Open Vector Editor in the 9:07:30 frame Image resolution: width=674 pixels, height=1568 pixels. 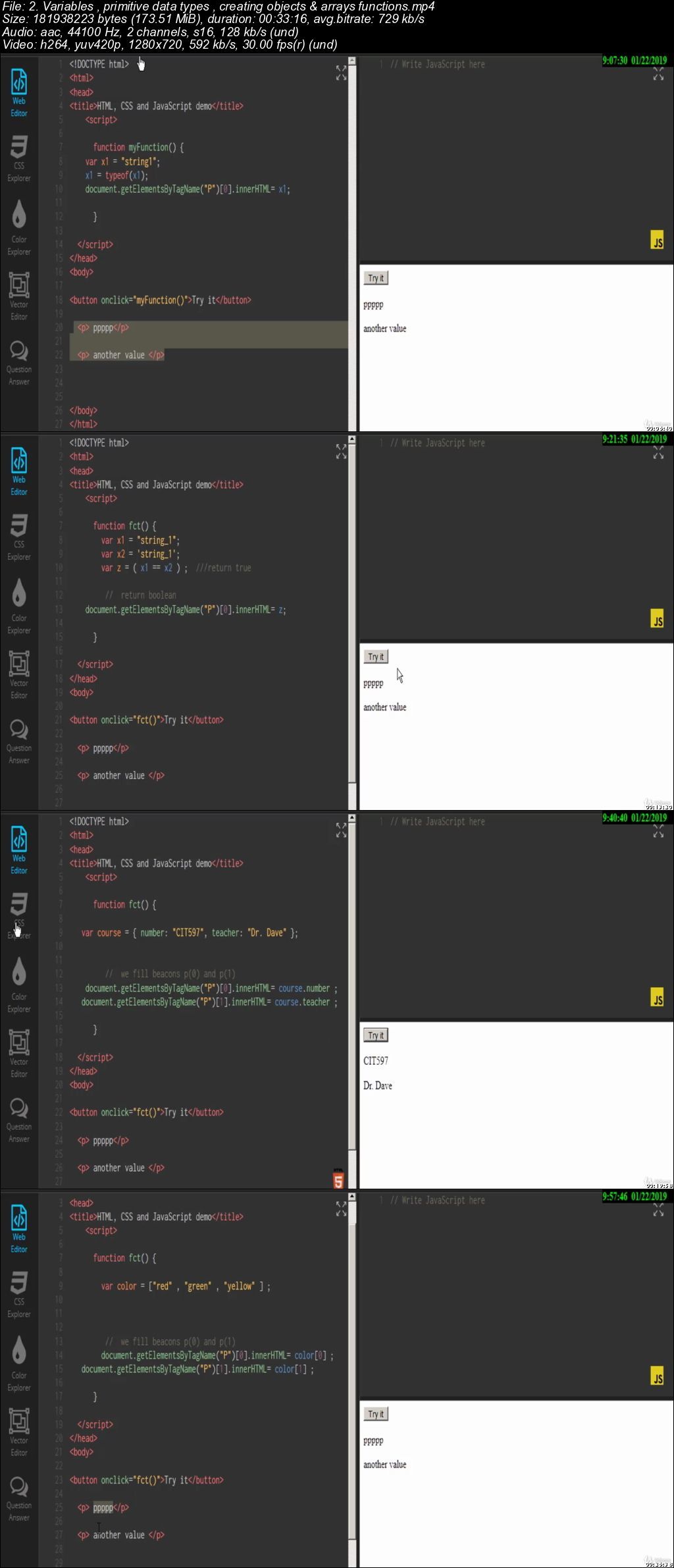[19, 296]
